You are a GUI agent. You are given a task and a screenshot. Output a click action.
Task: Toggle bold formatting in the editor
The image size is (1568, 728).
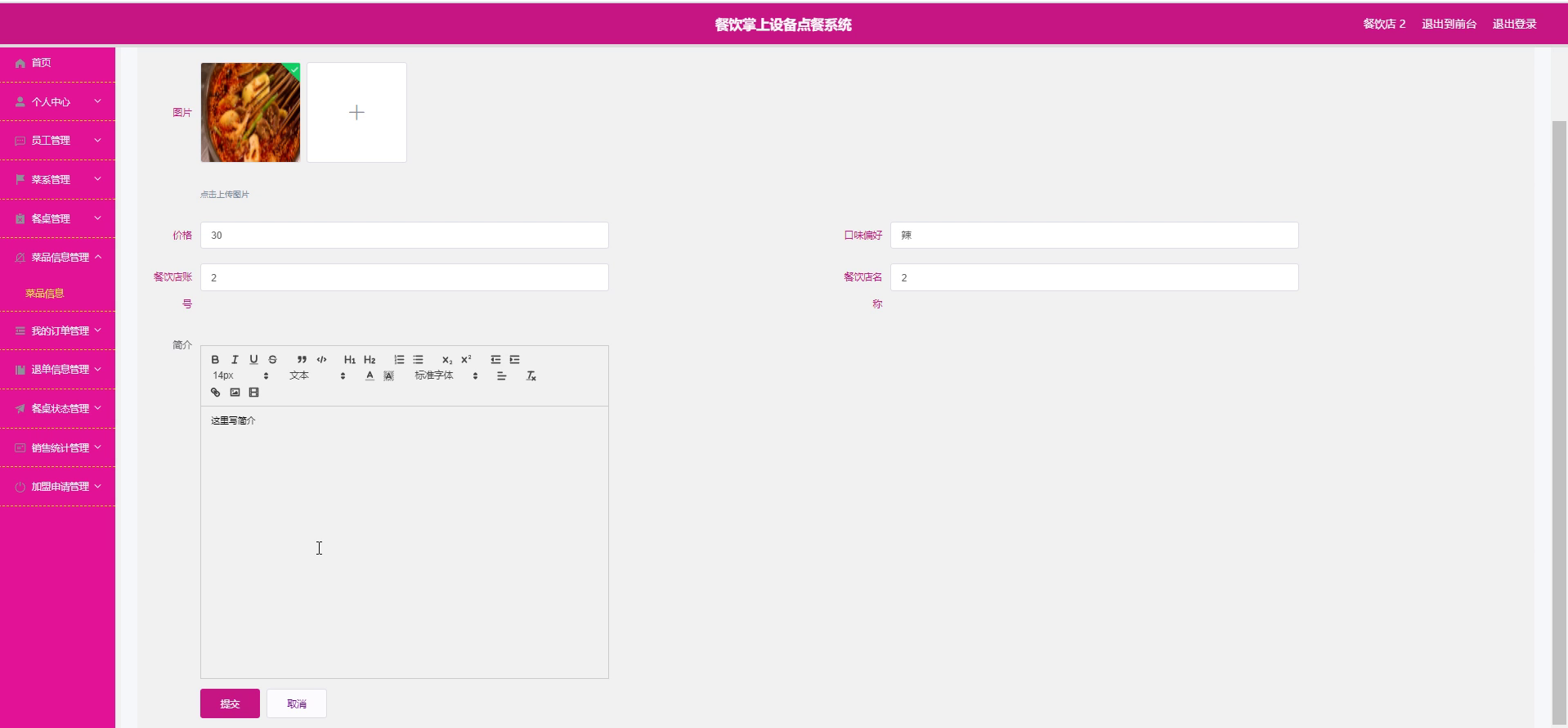click(x=215, y=360)
